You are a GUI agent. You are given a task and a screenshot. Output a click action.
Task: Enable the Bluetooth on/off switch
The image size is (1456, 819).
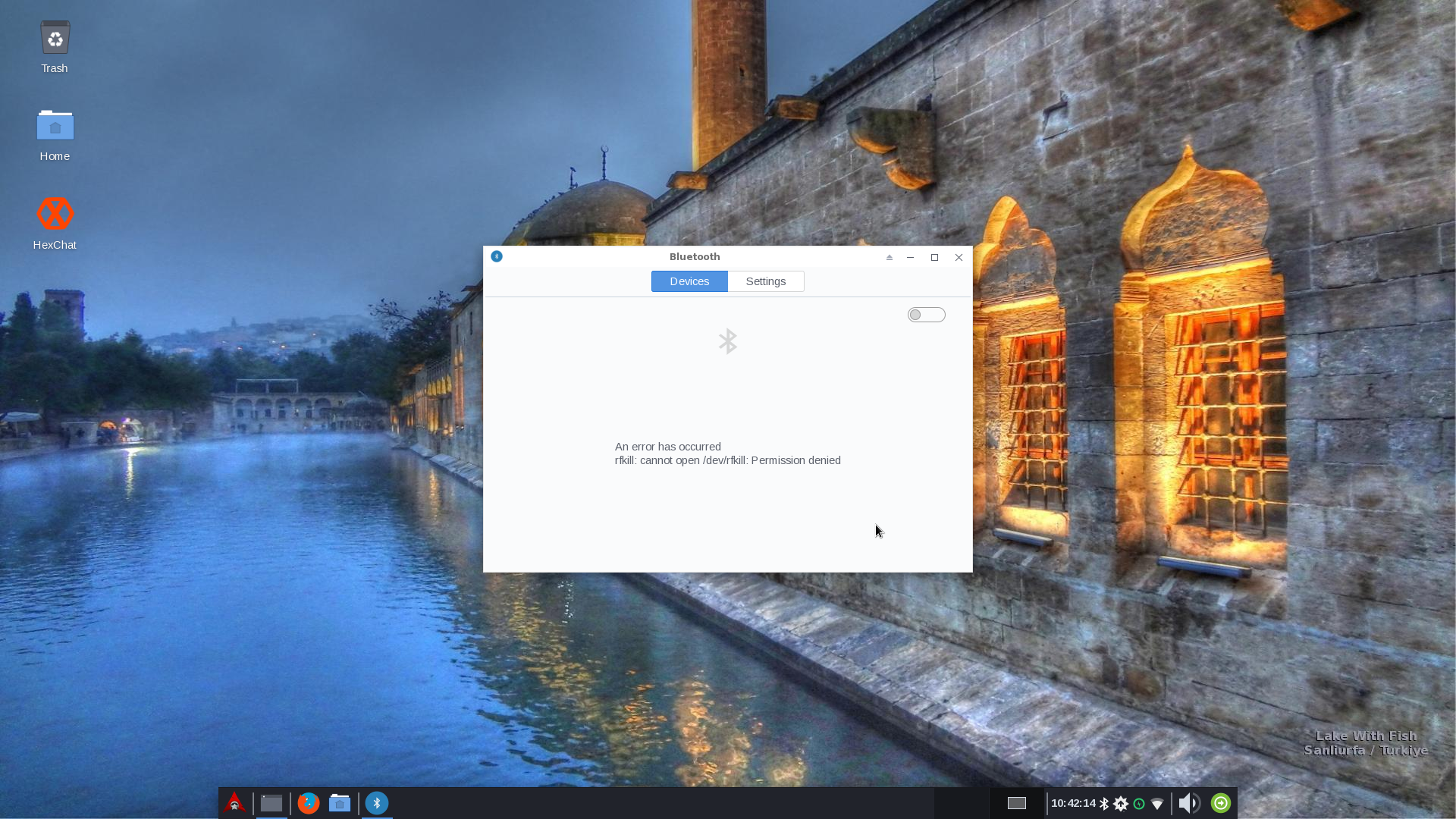coord(927,315)
